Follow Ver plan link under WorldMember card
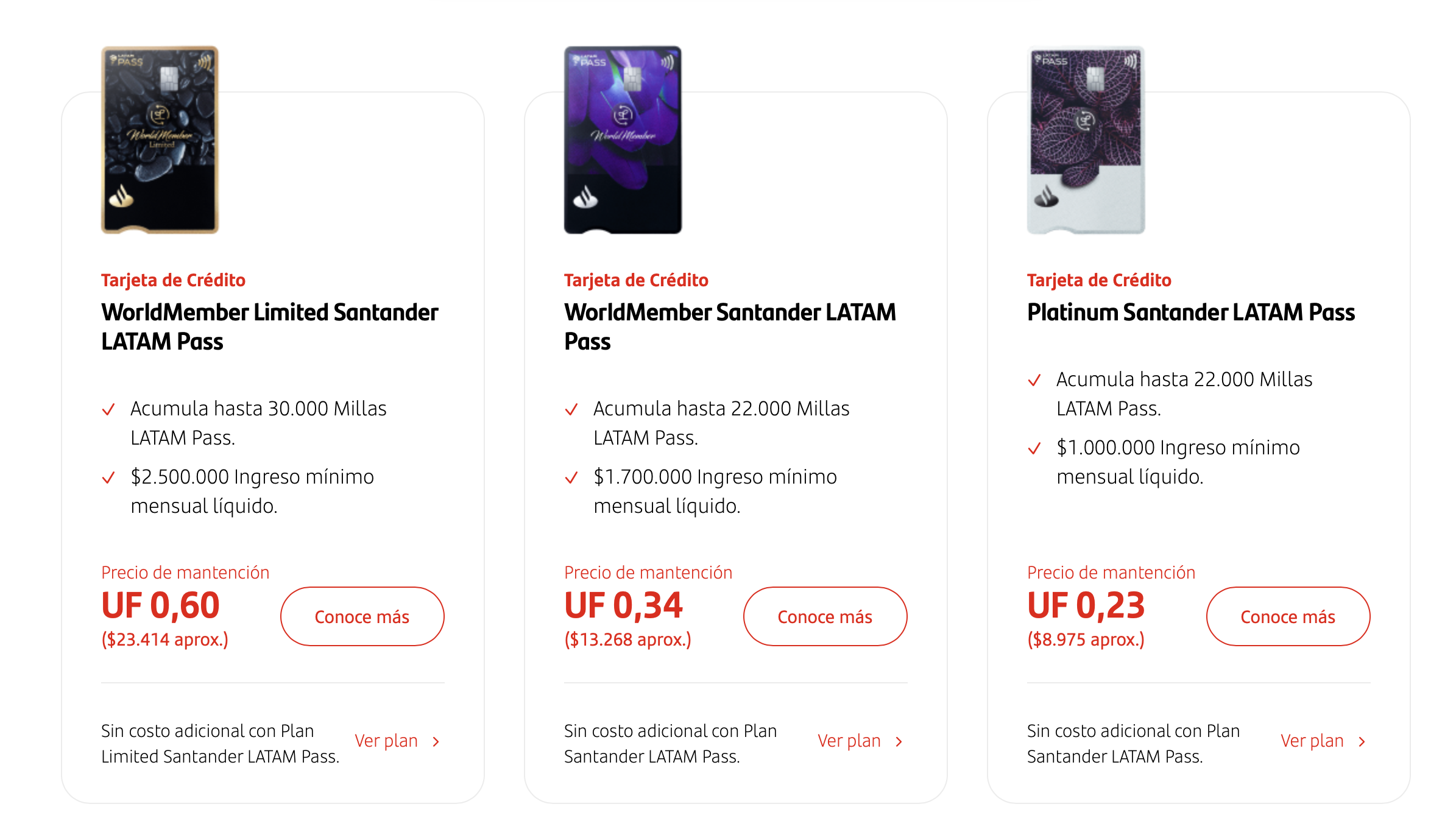Image resolution: width=1456 pixels, height=832 pixels. (x=849, y=741)
